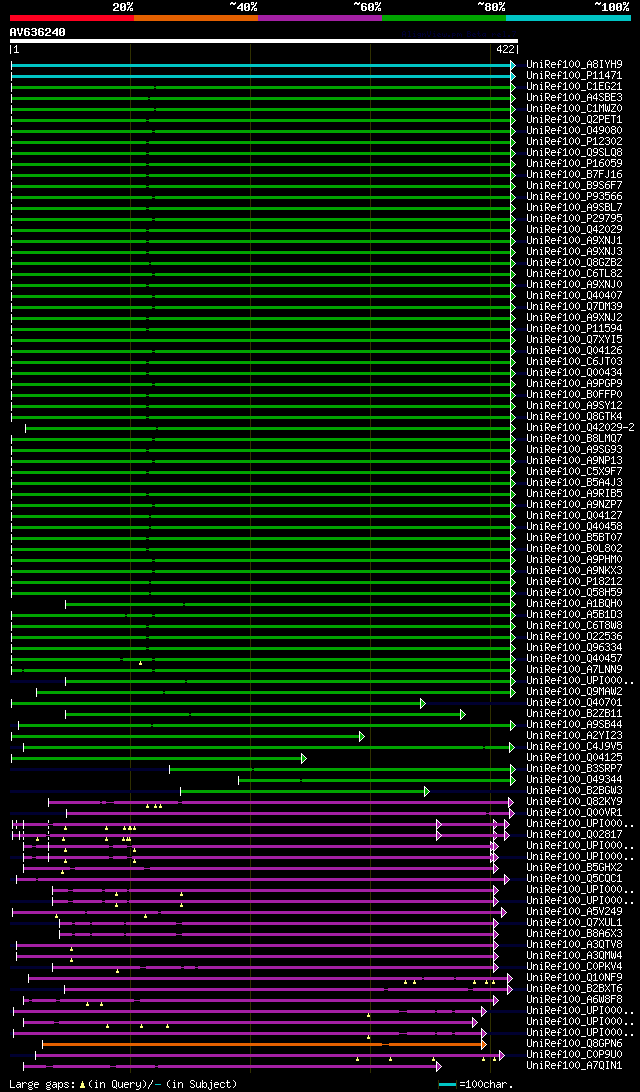Click the UniRef100_A9SY12 label
This screenshot has height=1092, width=640.
(575, 405)
